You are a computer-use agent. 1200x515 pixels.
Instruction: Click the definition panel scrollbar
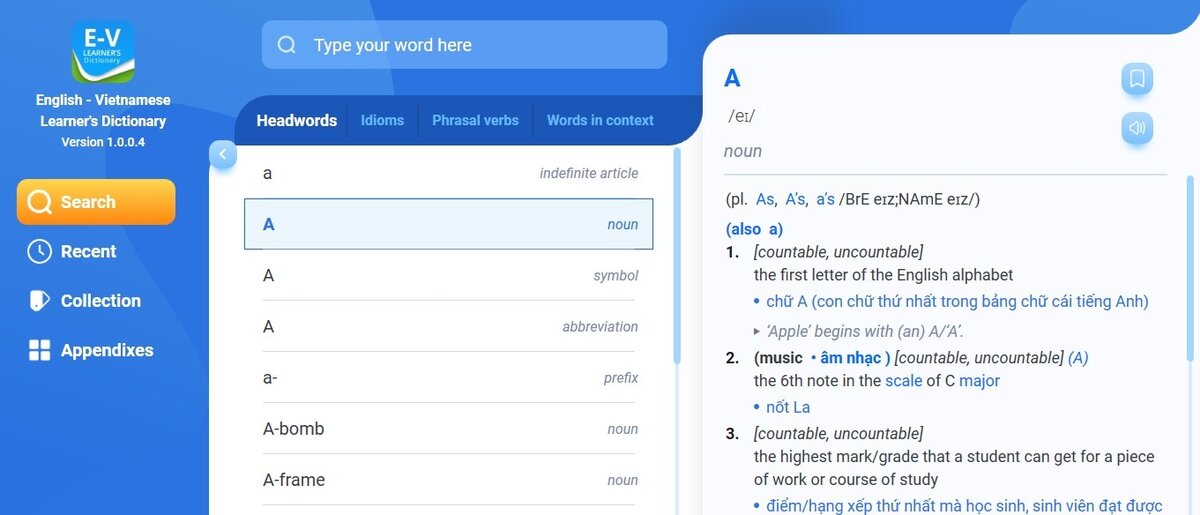(1190, 268)
